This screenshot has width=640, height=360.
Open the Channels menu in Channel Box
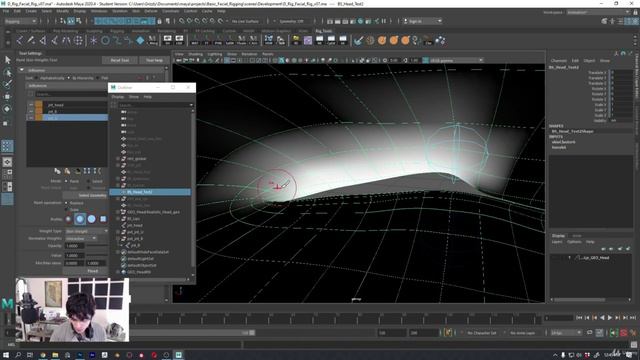[558, 60]
